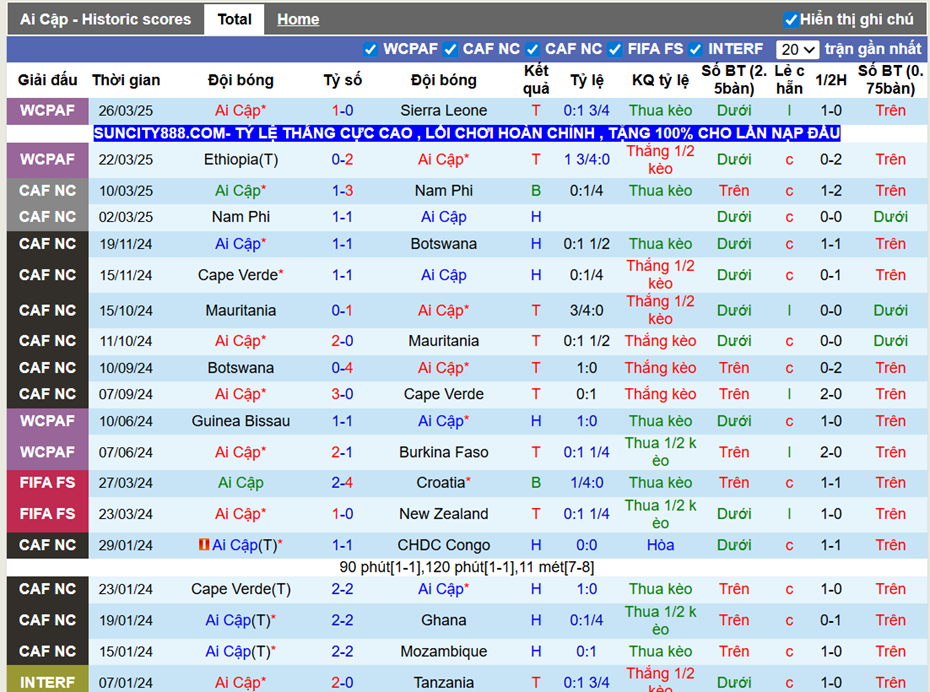Select 2-1 score against Burkina Faso

pyautogui.click(x=342, y=452)
